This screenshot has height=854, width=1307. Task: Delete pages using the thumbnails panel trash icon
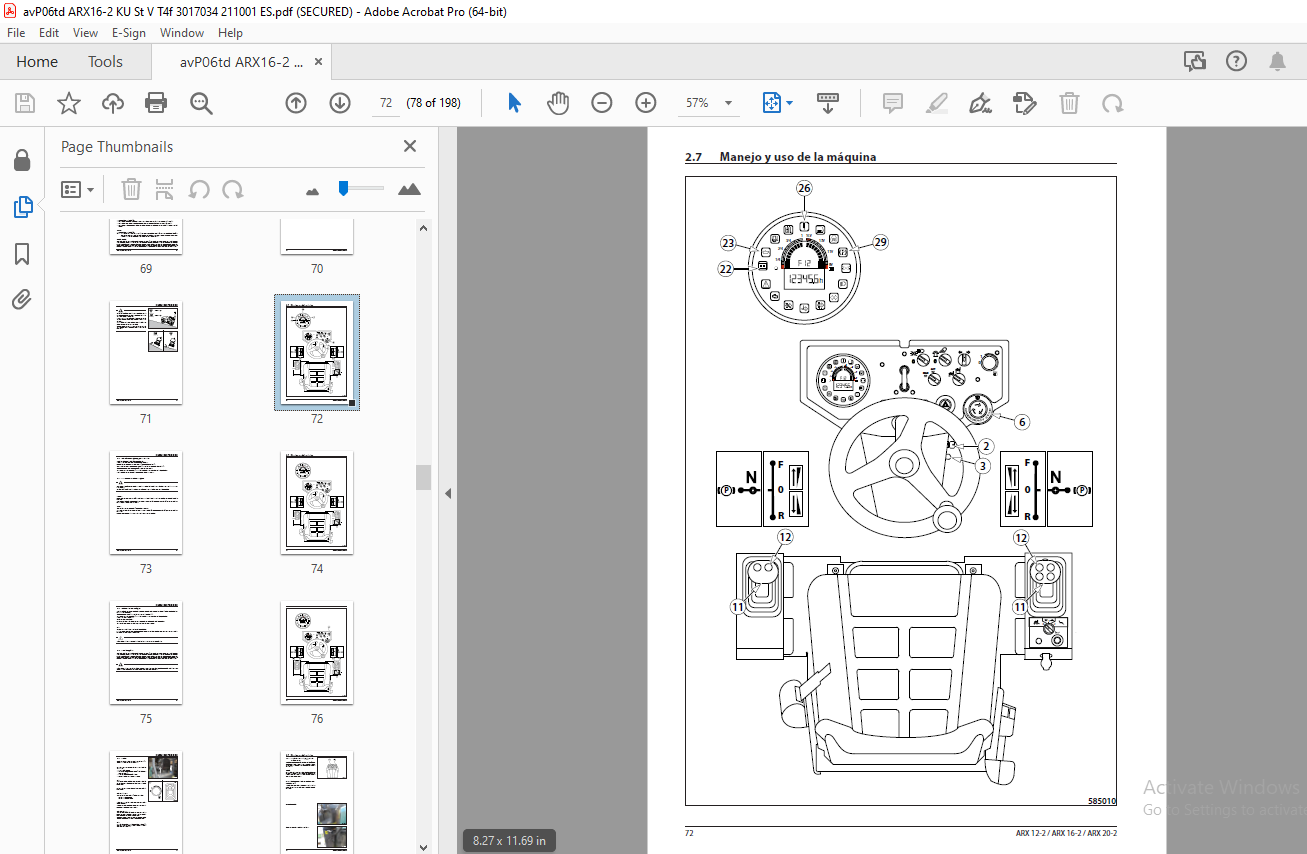[131, 189]
